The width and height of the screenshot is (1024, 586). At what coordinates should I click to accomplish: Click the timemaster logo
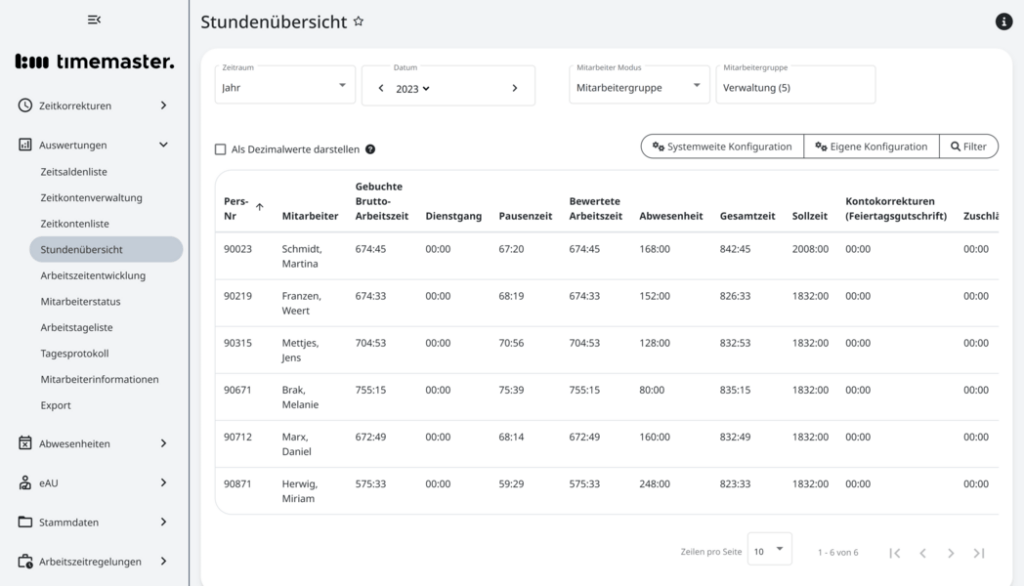[96, 60]
